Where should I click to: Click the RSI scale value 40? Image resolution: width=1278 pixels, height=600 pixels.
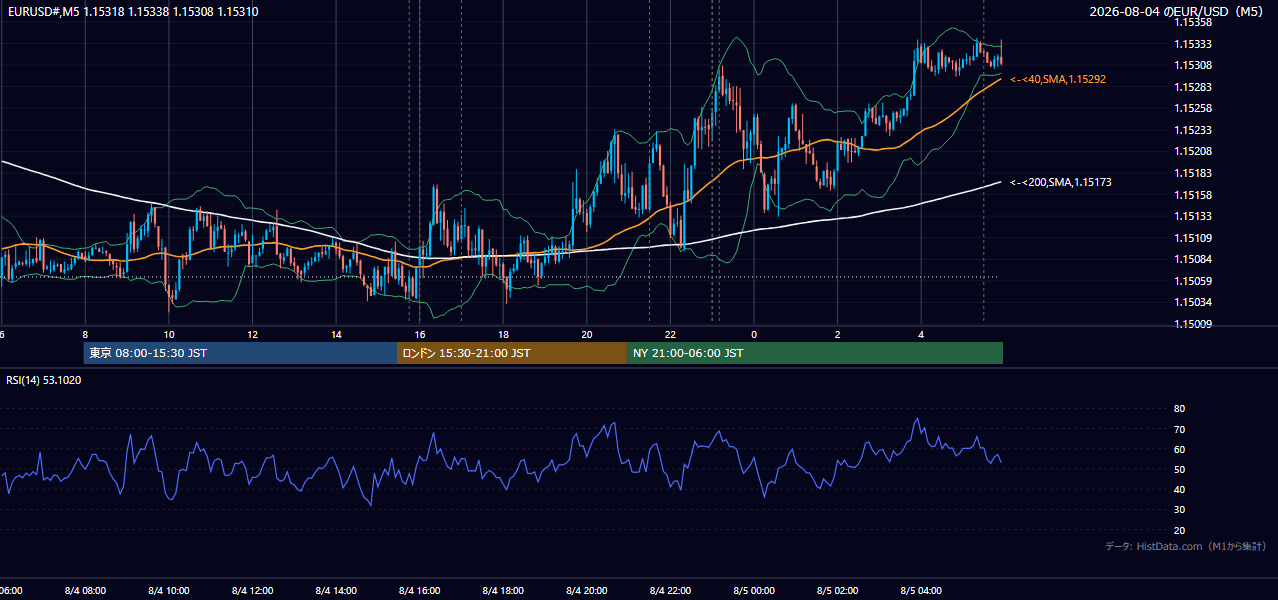click(x=1179, y=489)
